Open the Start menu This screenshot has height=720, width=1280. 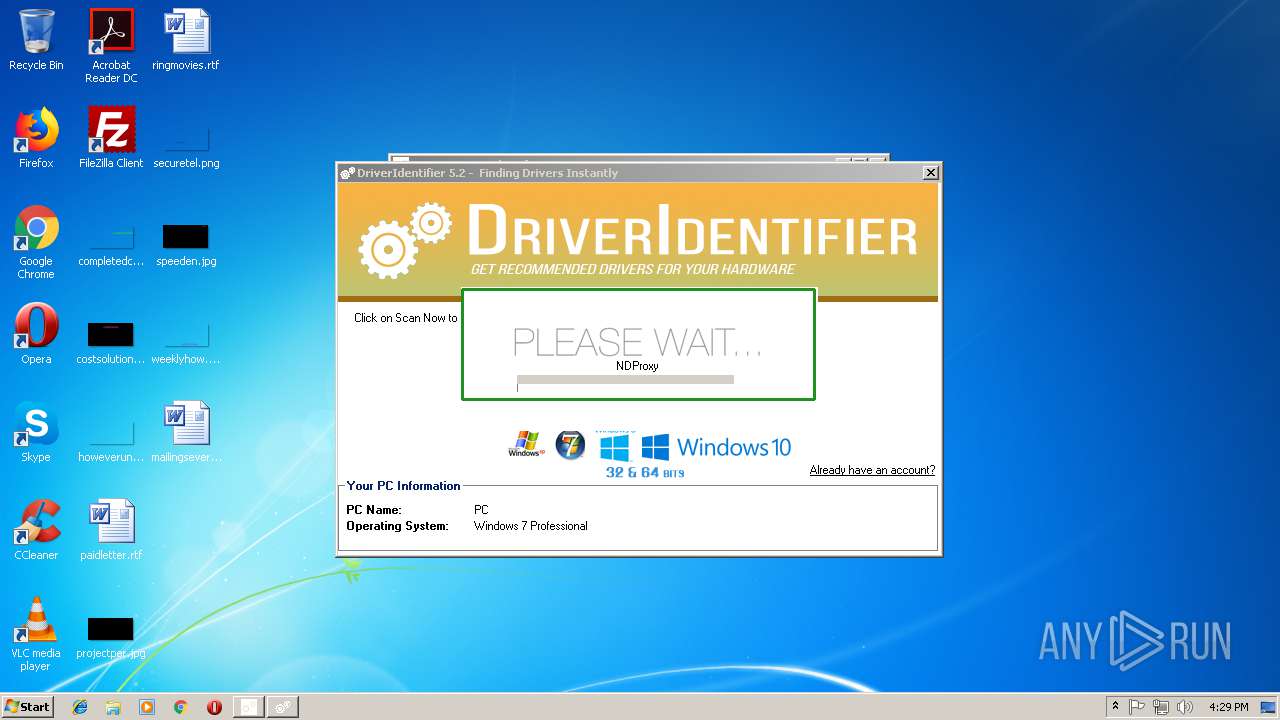click(27, 707)
